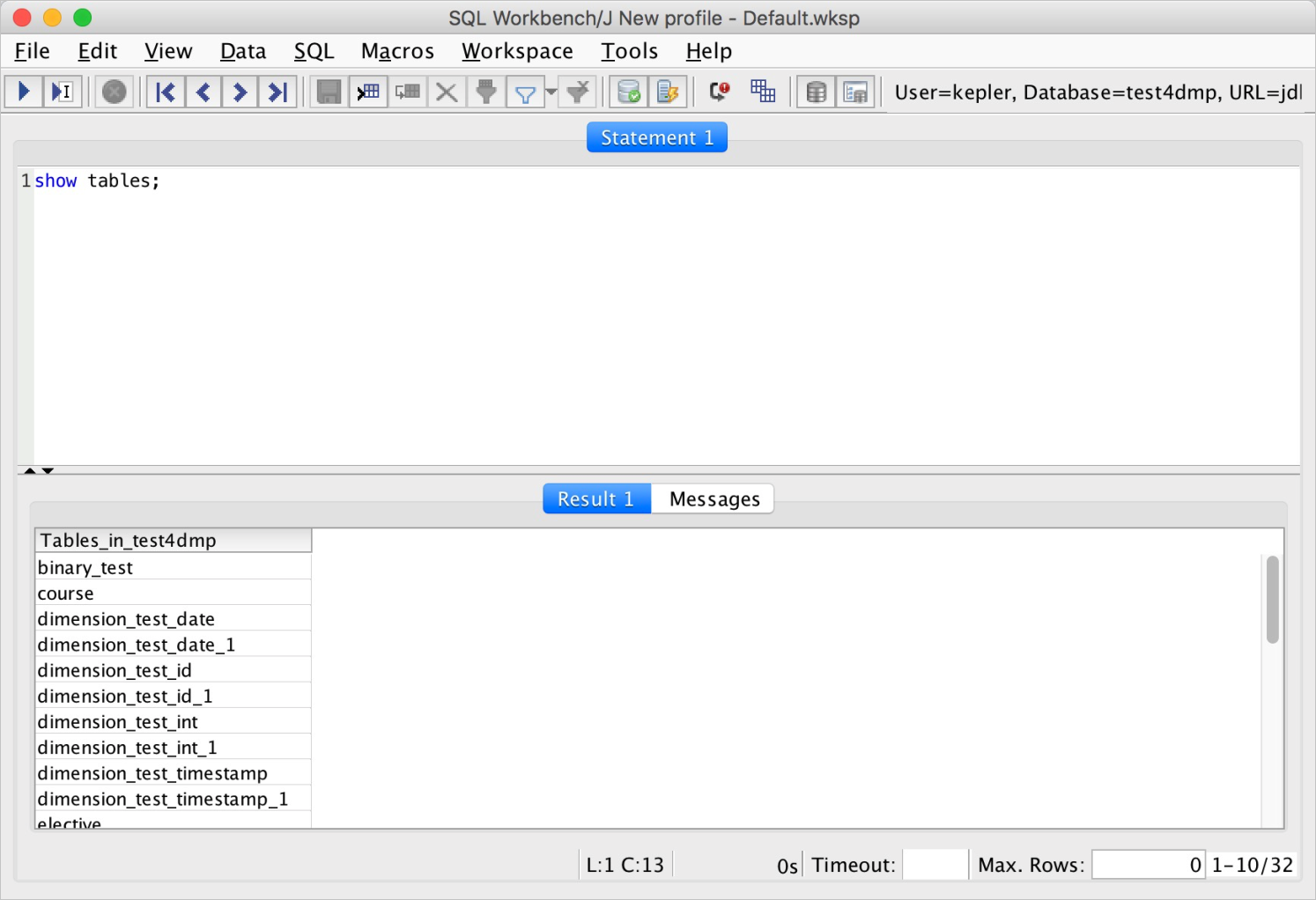1316x900 pixels.
Task: Click the rollback icon with lightning bolt
Action: (668, 92)
